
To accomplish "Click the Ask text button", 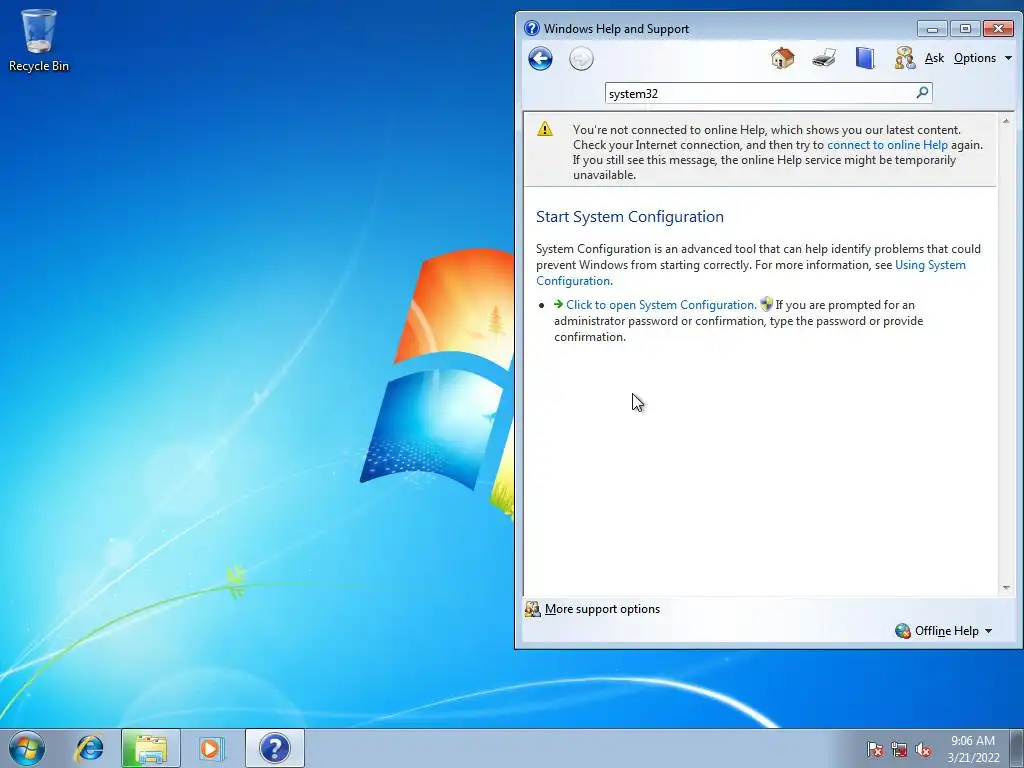I will pyautogui.click(x=934, y=58).
